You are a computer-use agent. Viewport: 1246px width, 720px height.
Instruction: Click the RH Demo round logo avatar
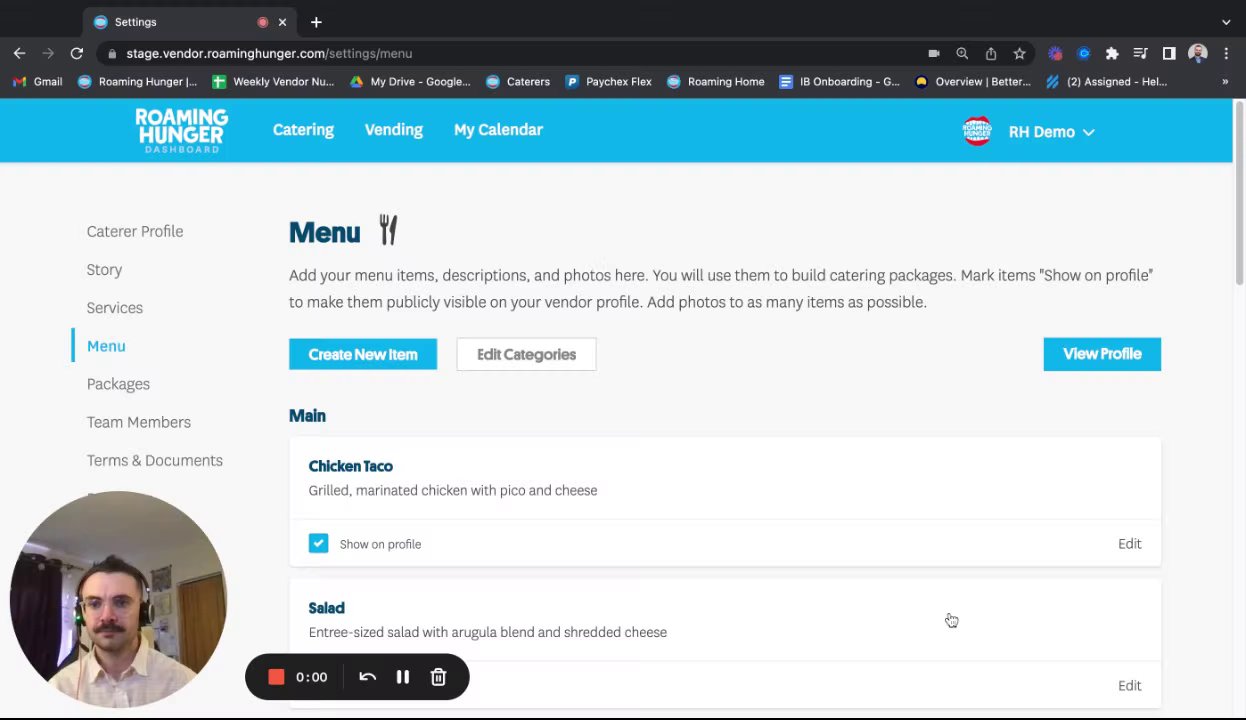click(x=977, y=131)
